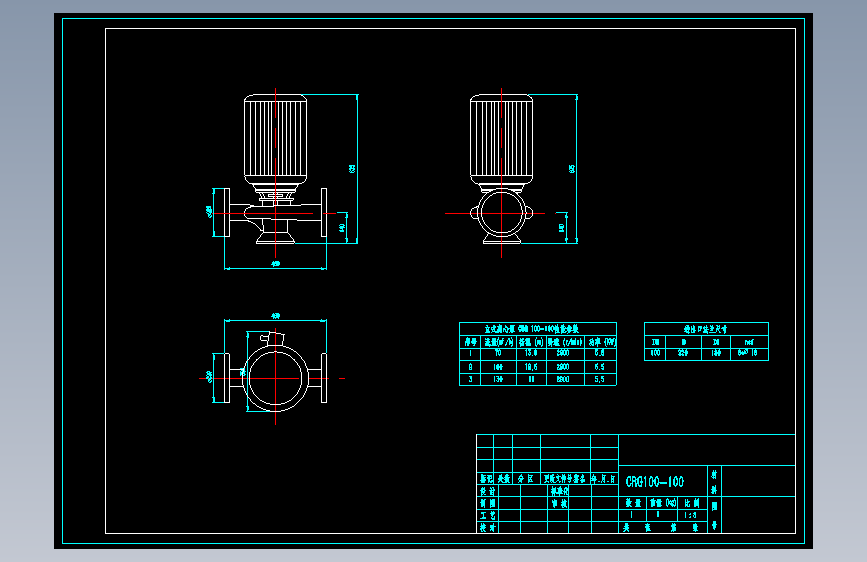Select the 100 value in flange table
The width and height of the screenshot is (867, 562).
(655, 353)
